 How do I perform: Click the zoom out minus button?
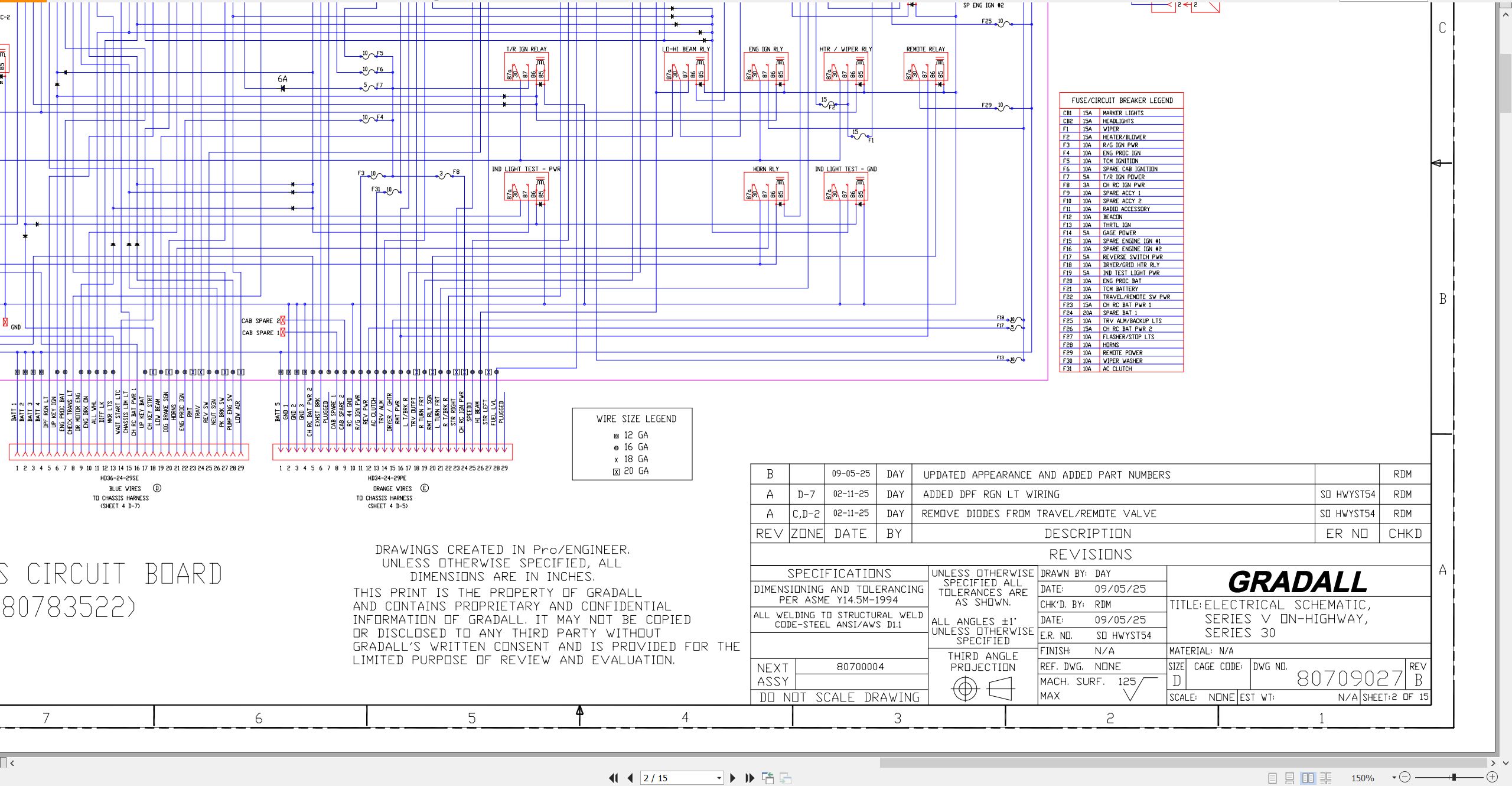point(1405,777)
